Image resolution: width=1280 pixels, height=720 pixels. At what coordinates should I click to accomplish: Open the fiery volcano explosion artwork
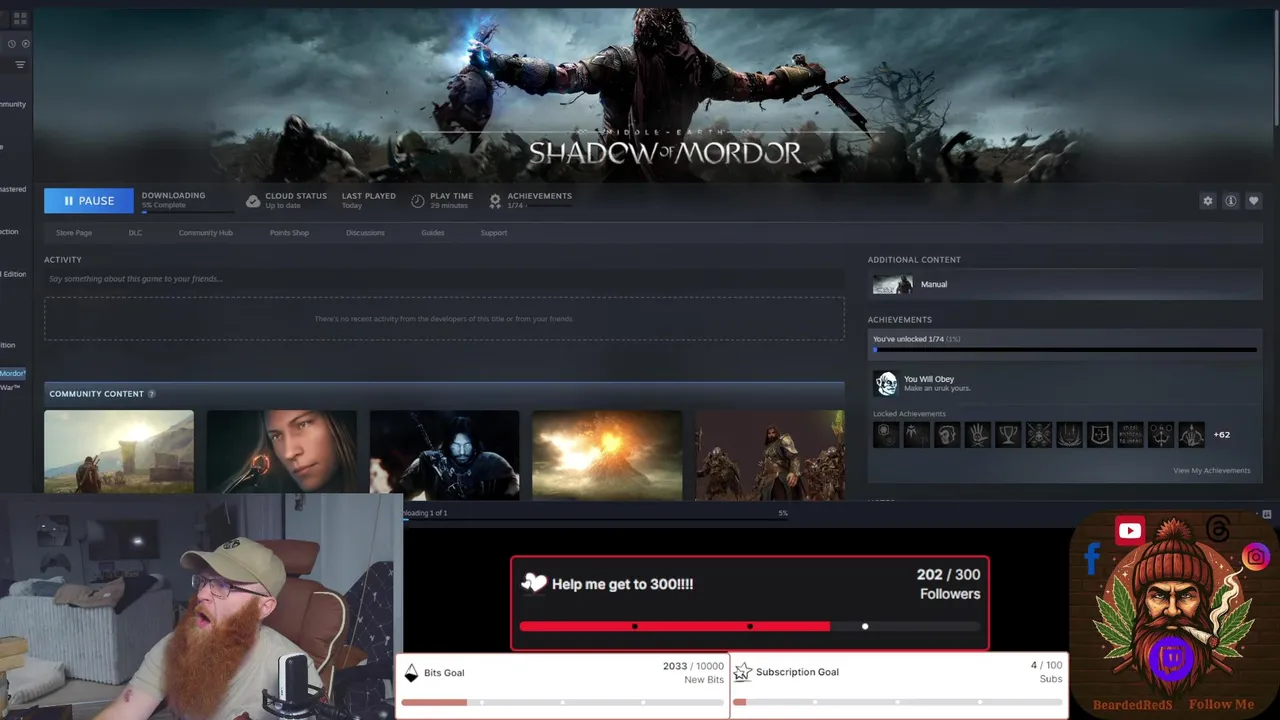click(x=607, y=454)
